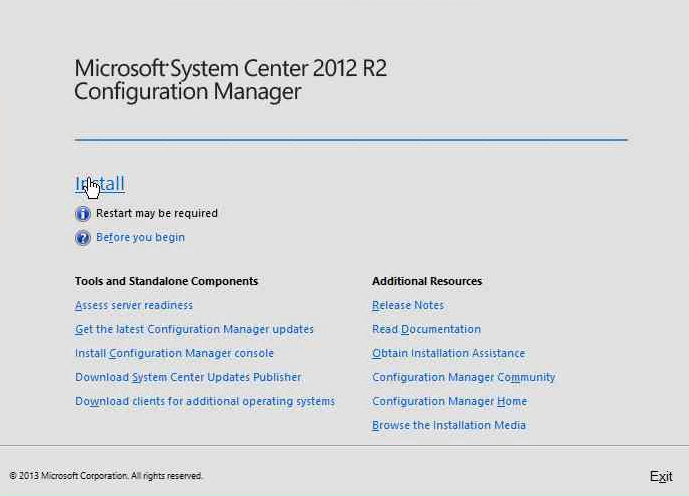The height and width of the screenshot is (496, 689).
Task: Open Read Documentation link
Action: point(426,329)
